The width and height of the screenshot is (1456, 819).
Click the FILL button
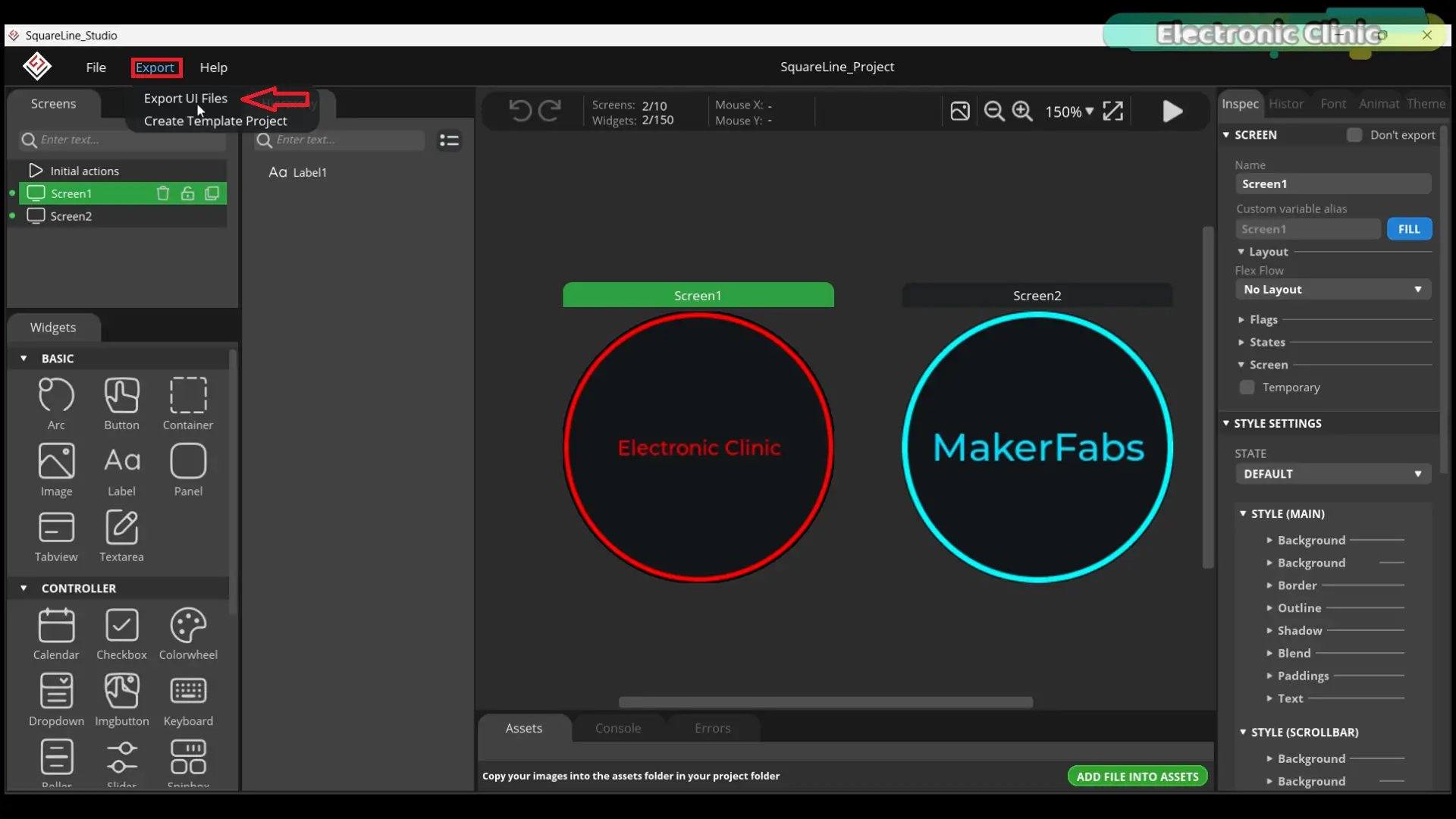1409,229
